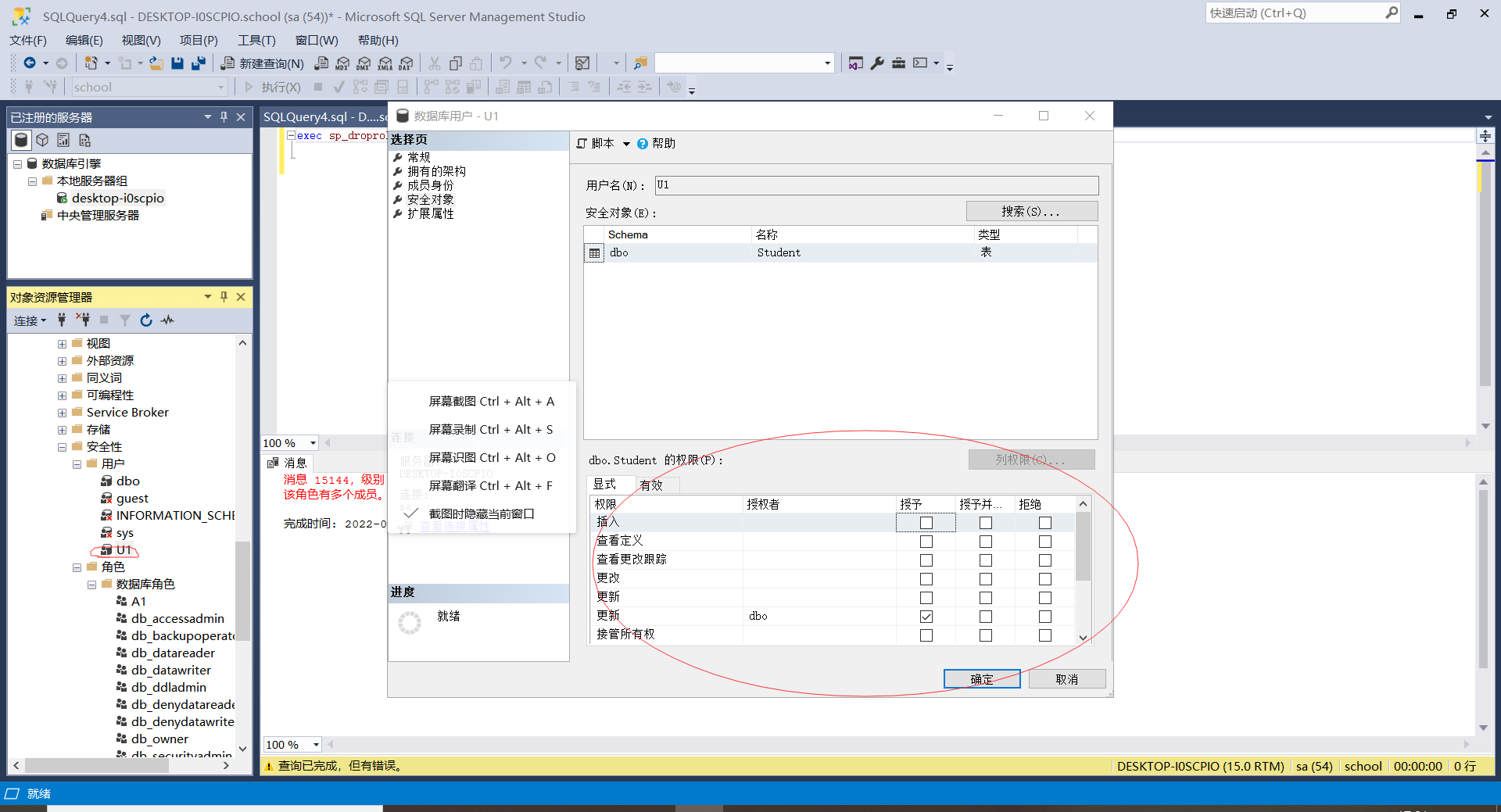The height and width of the screenshot is (812, 1501).
Task: Confirm the dialog with 确定 button
Action: tap(982, 678)
